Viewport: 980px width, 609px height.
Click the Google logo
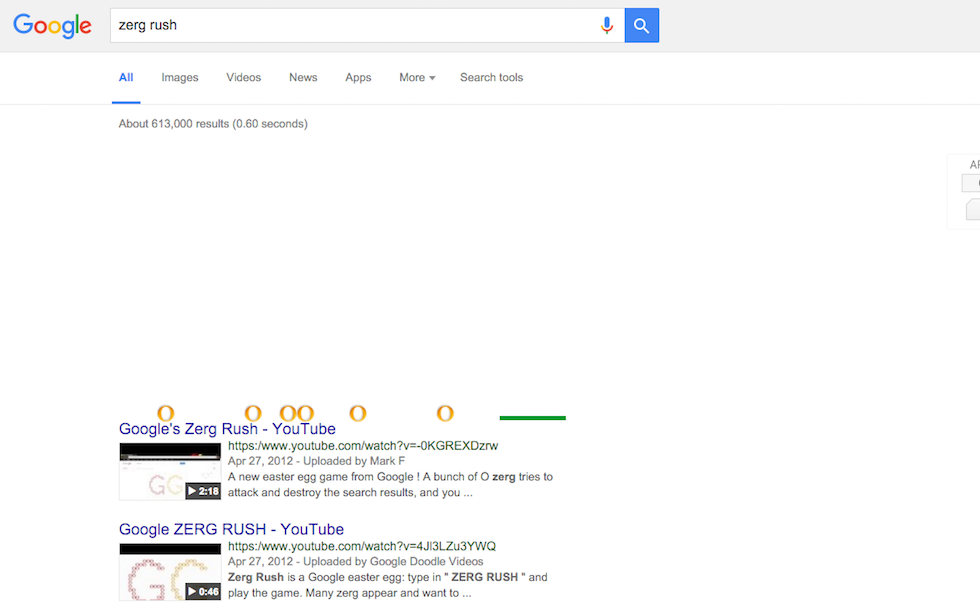pos(52,26)
